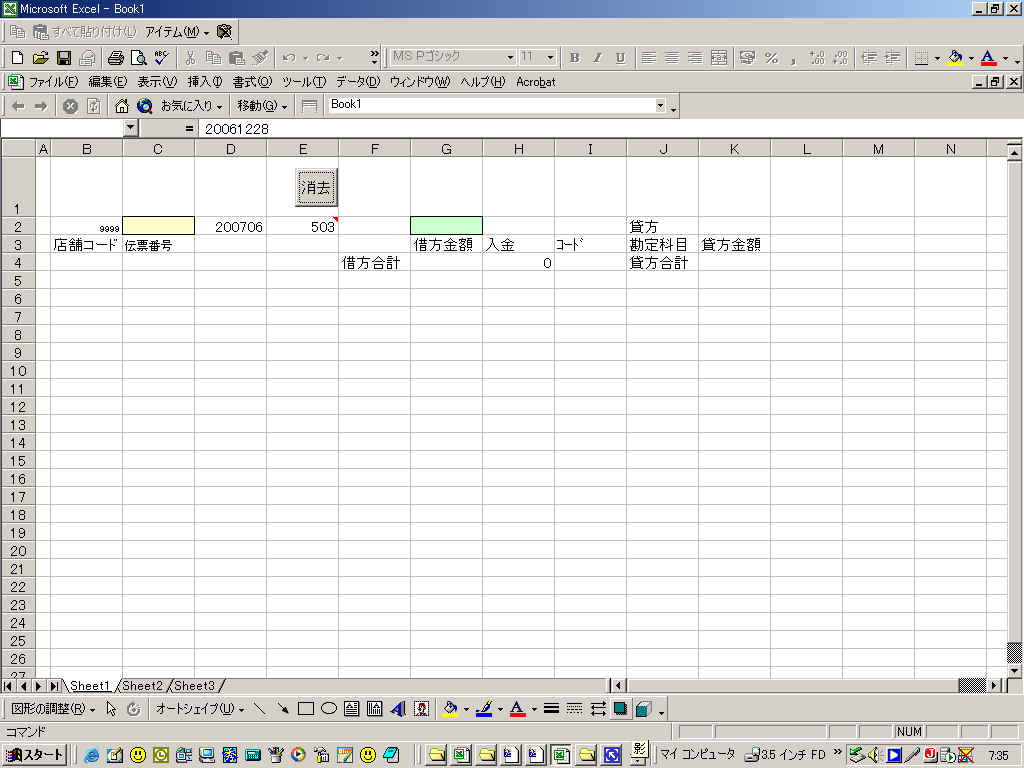Toggle italic formatting

(597, 57)
